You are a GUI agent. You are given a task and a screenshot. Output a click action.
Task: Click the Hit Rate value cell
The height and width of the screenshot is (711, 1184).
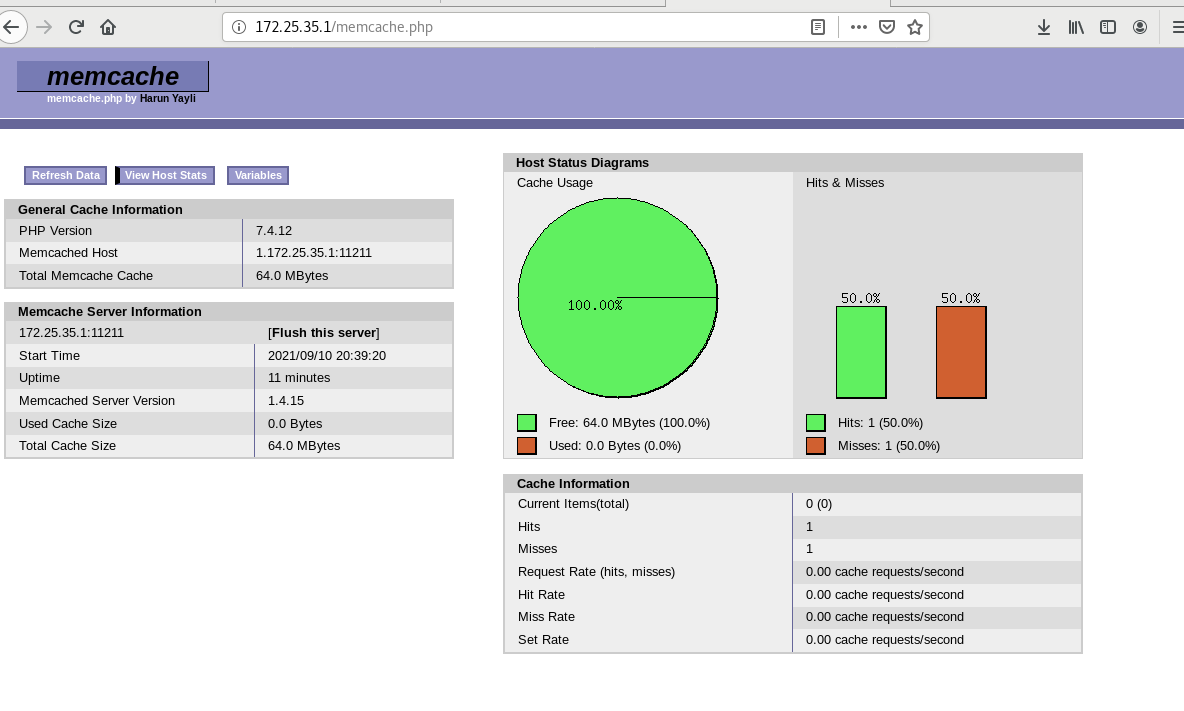[937, 595]
